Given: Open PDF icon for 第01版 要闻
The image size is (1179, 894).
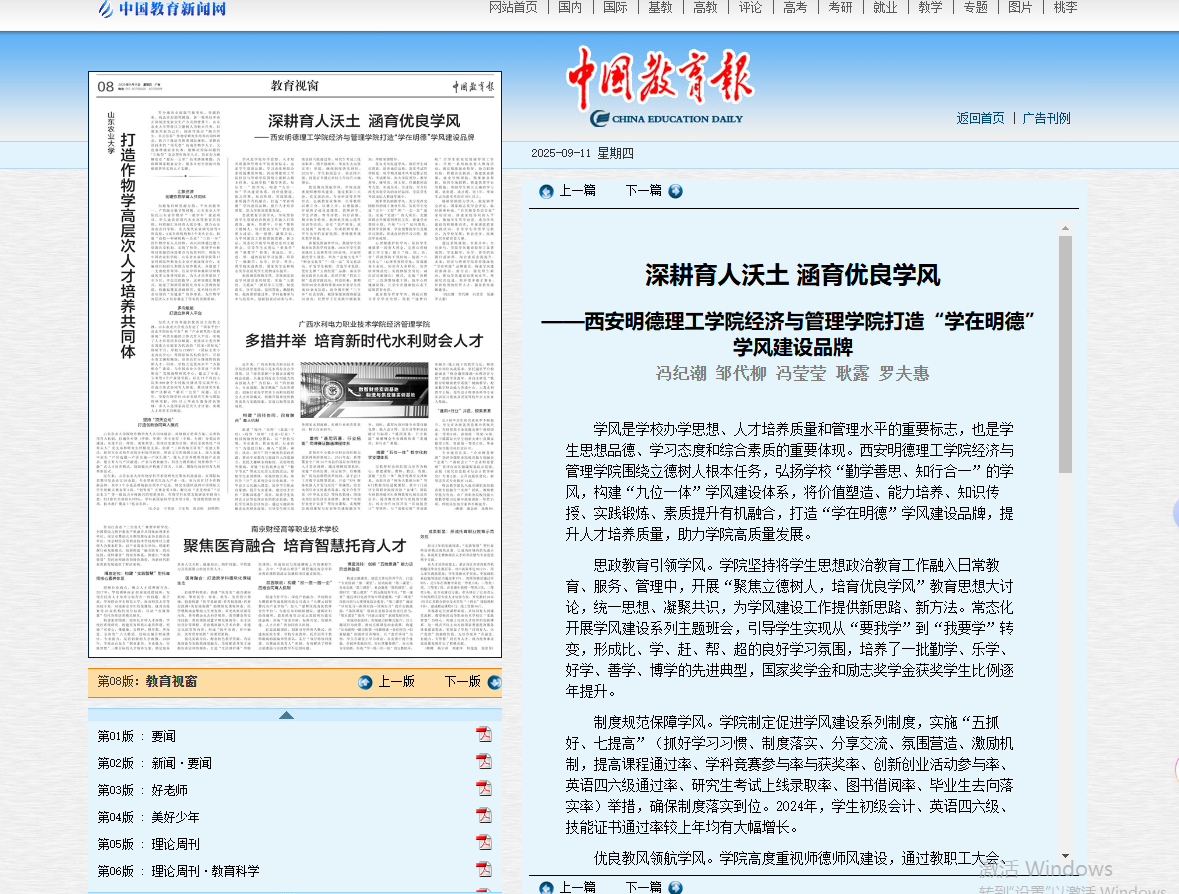Looking at the screenshot, I should click(x=484, y=735).
